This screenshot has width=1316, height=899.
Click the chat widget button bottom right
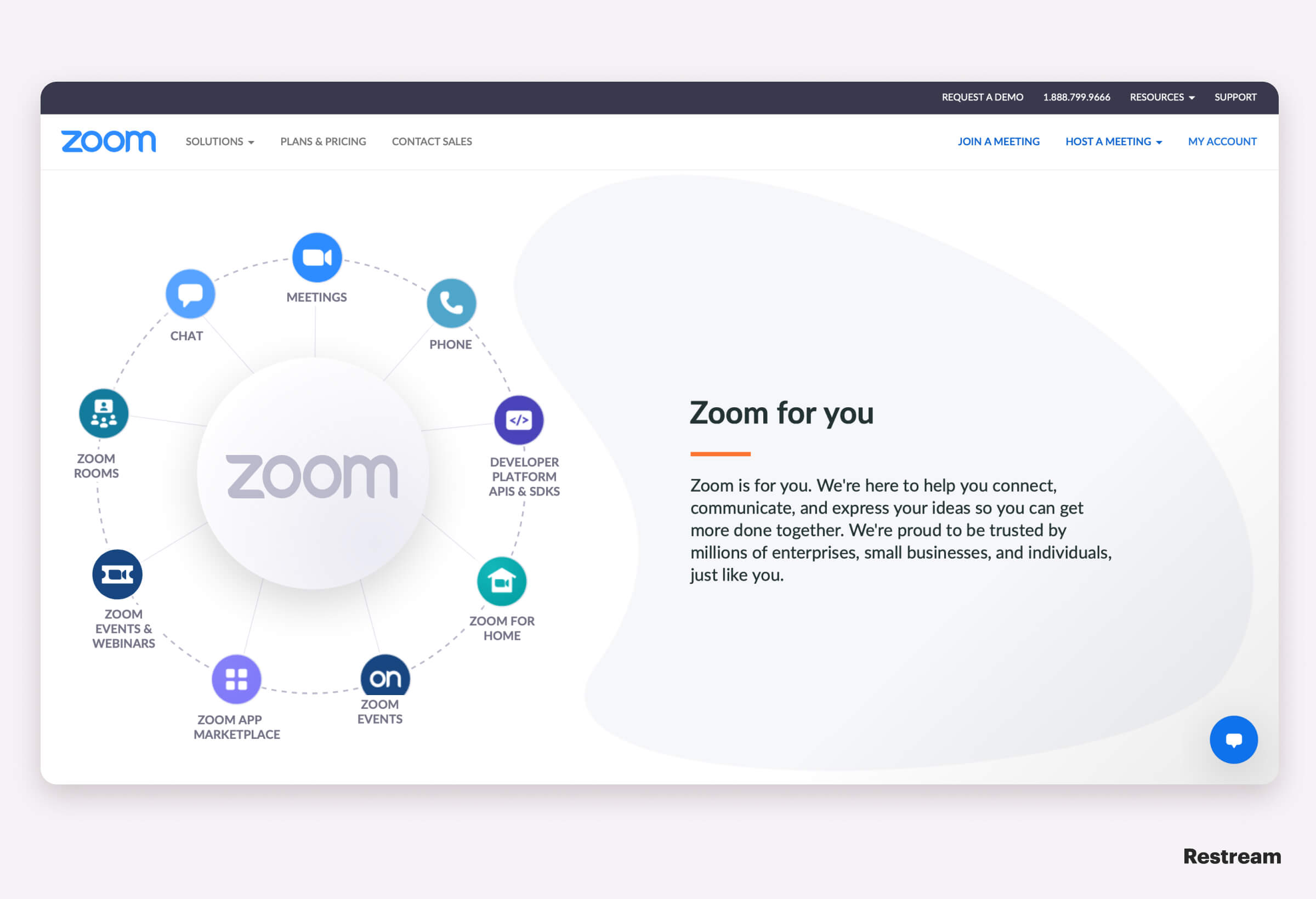tap(1233, 740)
